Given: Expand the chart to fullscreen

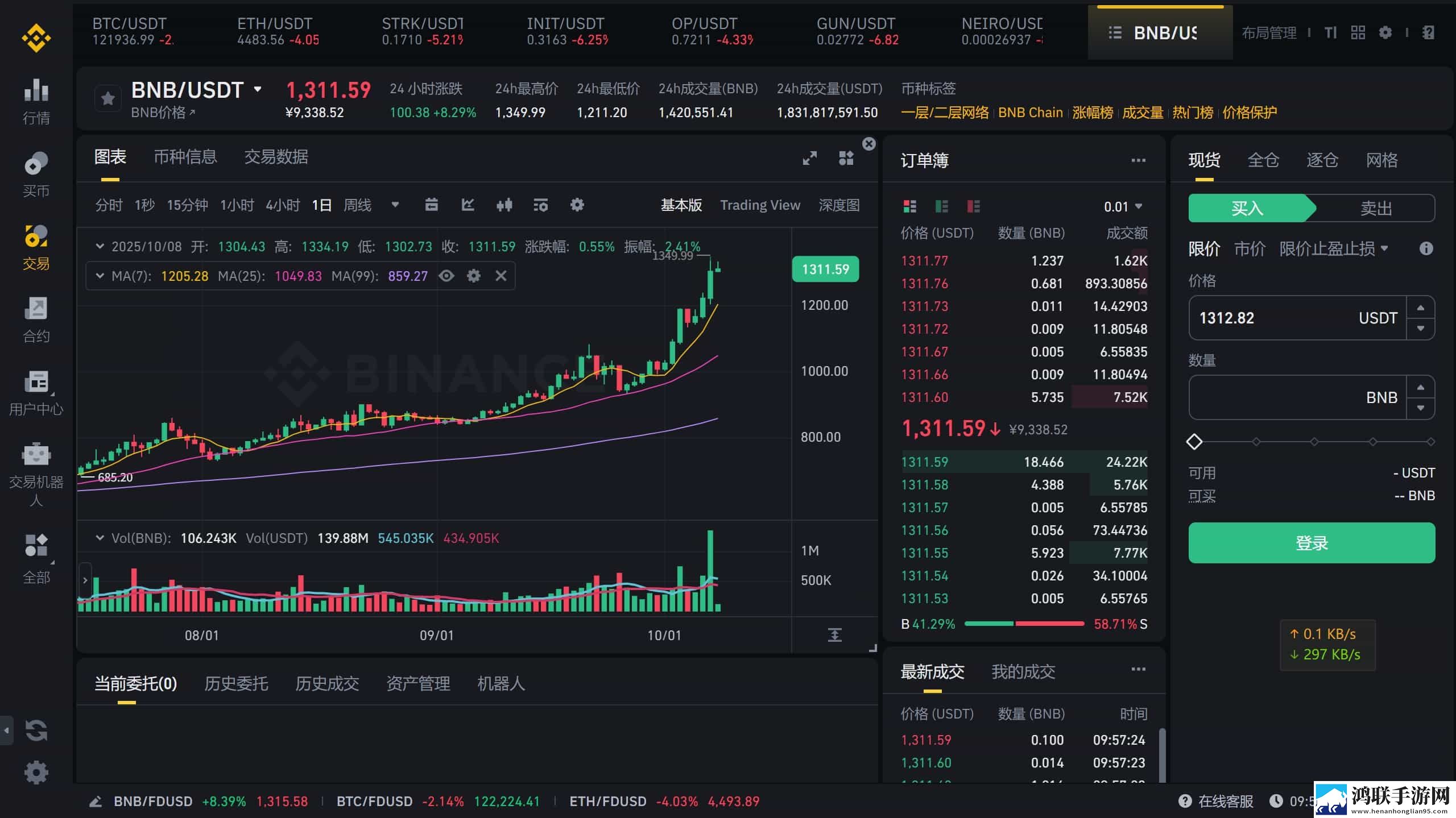Looking at the screenshot, I should (809, 158).
